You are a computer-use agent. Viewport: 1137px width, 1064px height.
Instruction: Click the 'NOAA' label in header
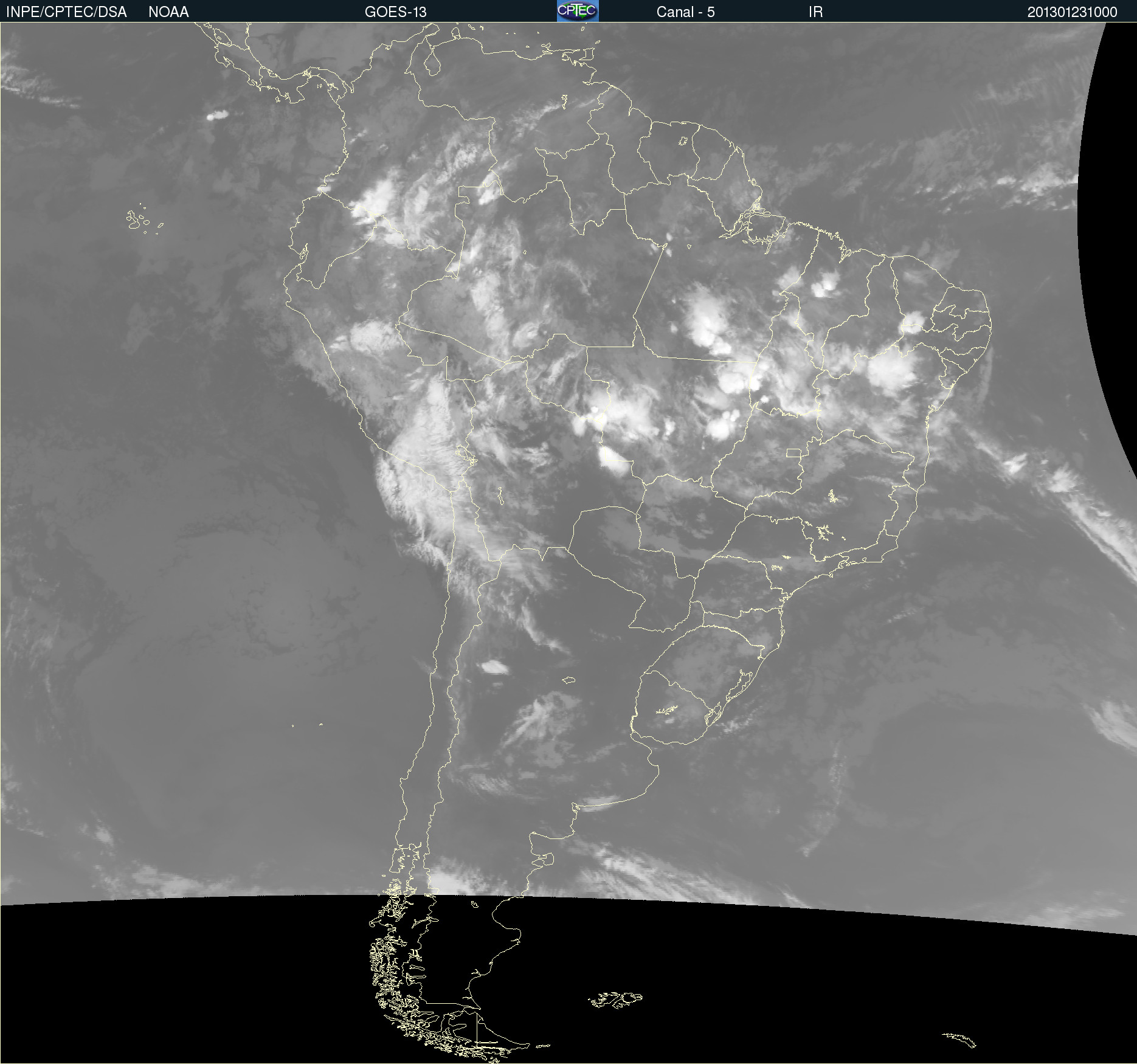point(168,12)
